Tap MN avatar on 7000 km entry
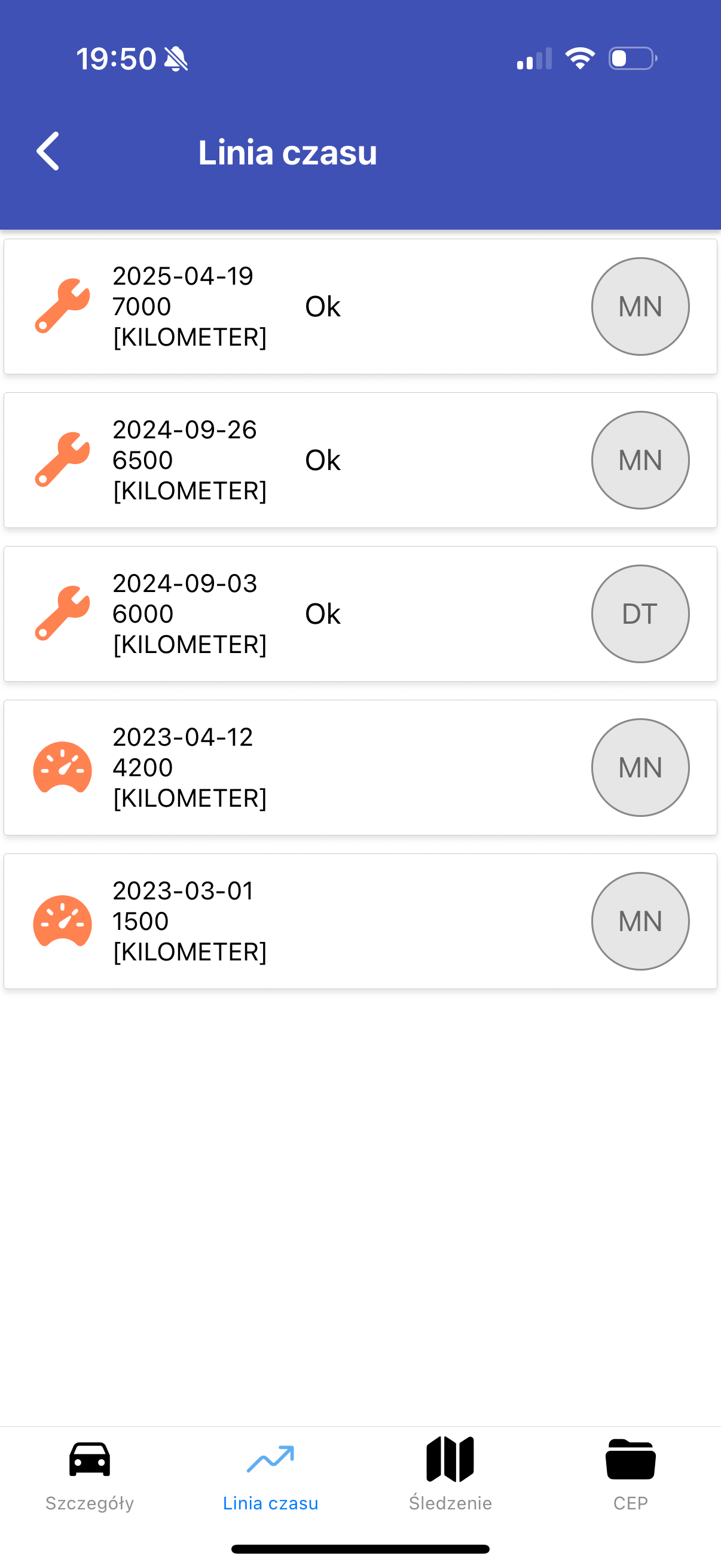 point(640,306)
